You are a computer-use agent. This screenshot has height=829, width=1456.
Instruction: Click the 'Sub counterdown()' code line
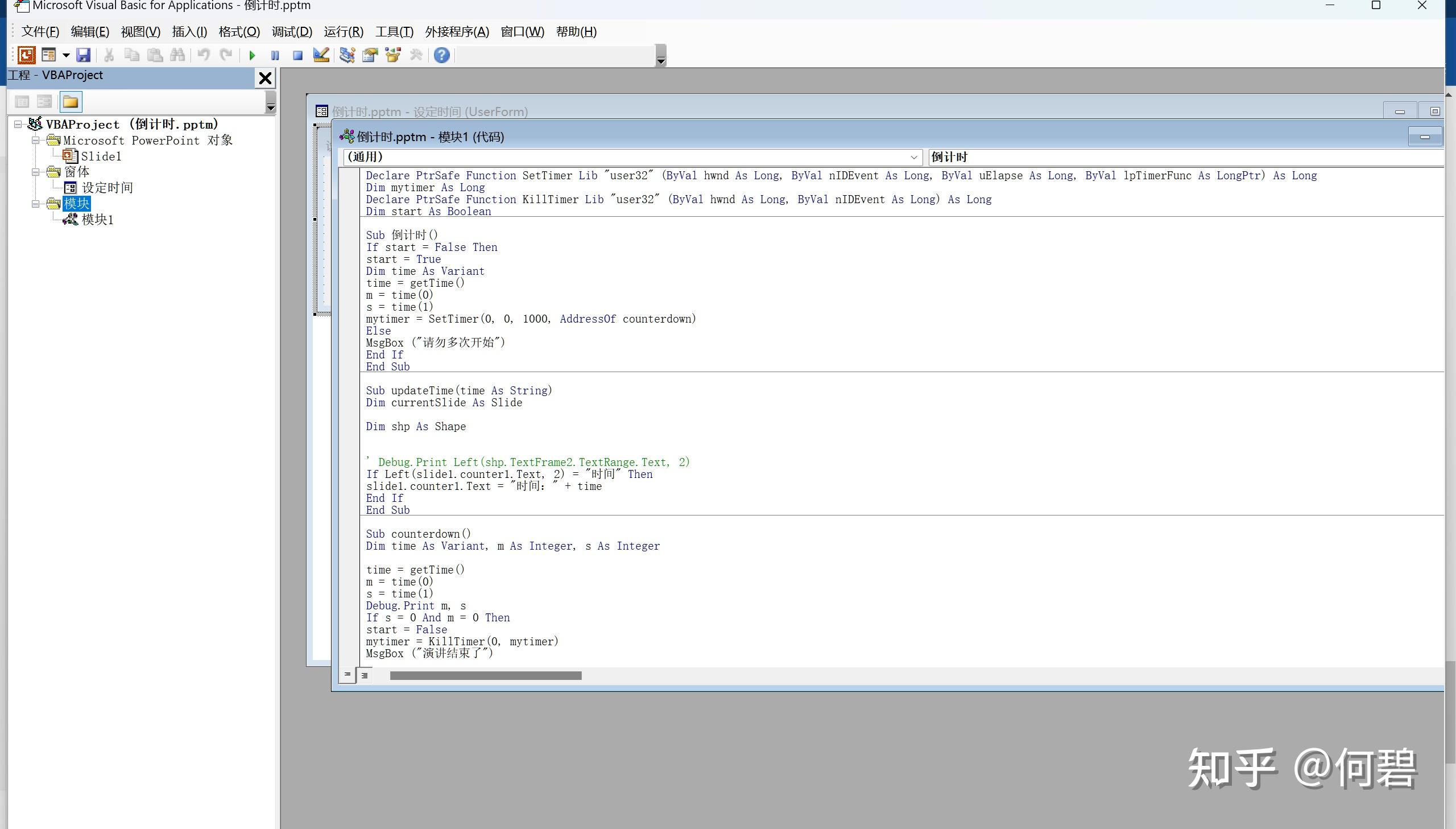click(x=418, y=534)
